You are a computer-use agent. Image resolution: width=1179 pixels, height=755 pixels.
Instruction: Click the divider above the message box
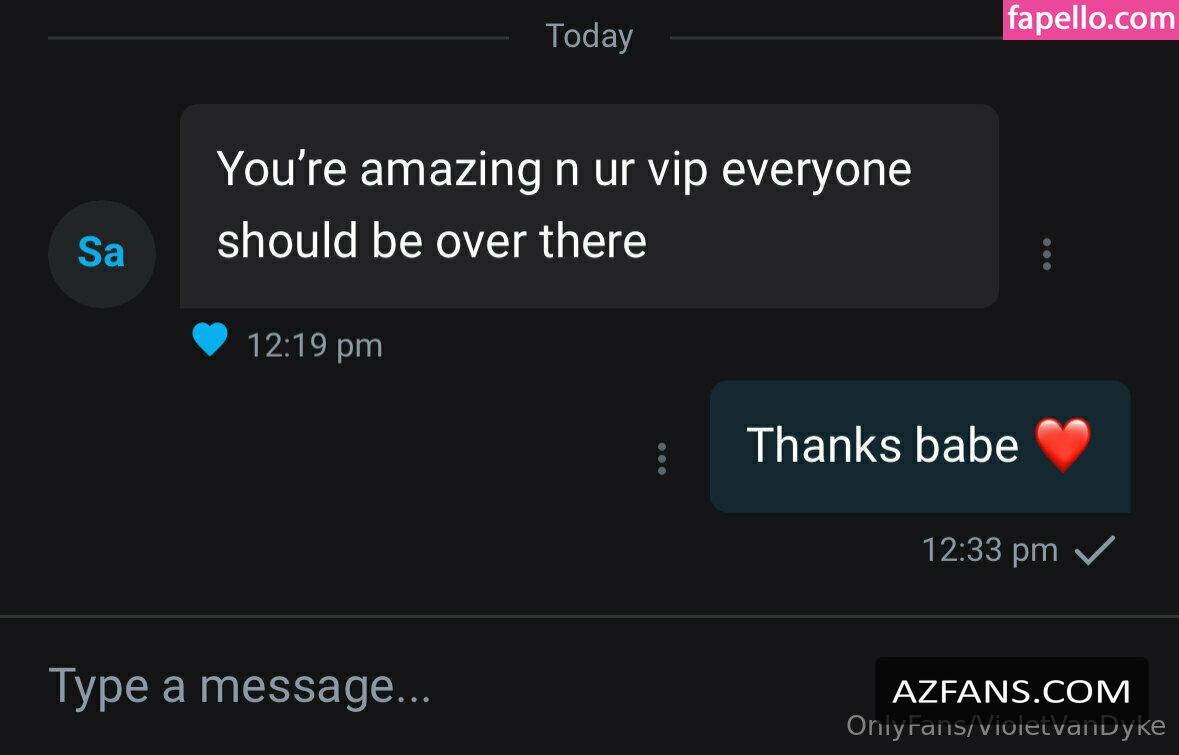pos(590,617)
